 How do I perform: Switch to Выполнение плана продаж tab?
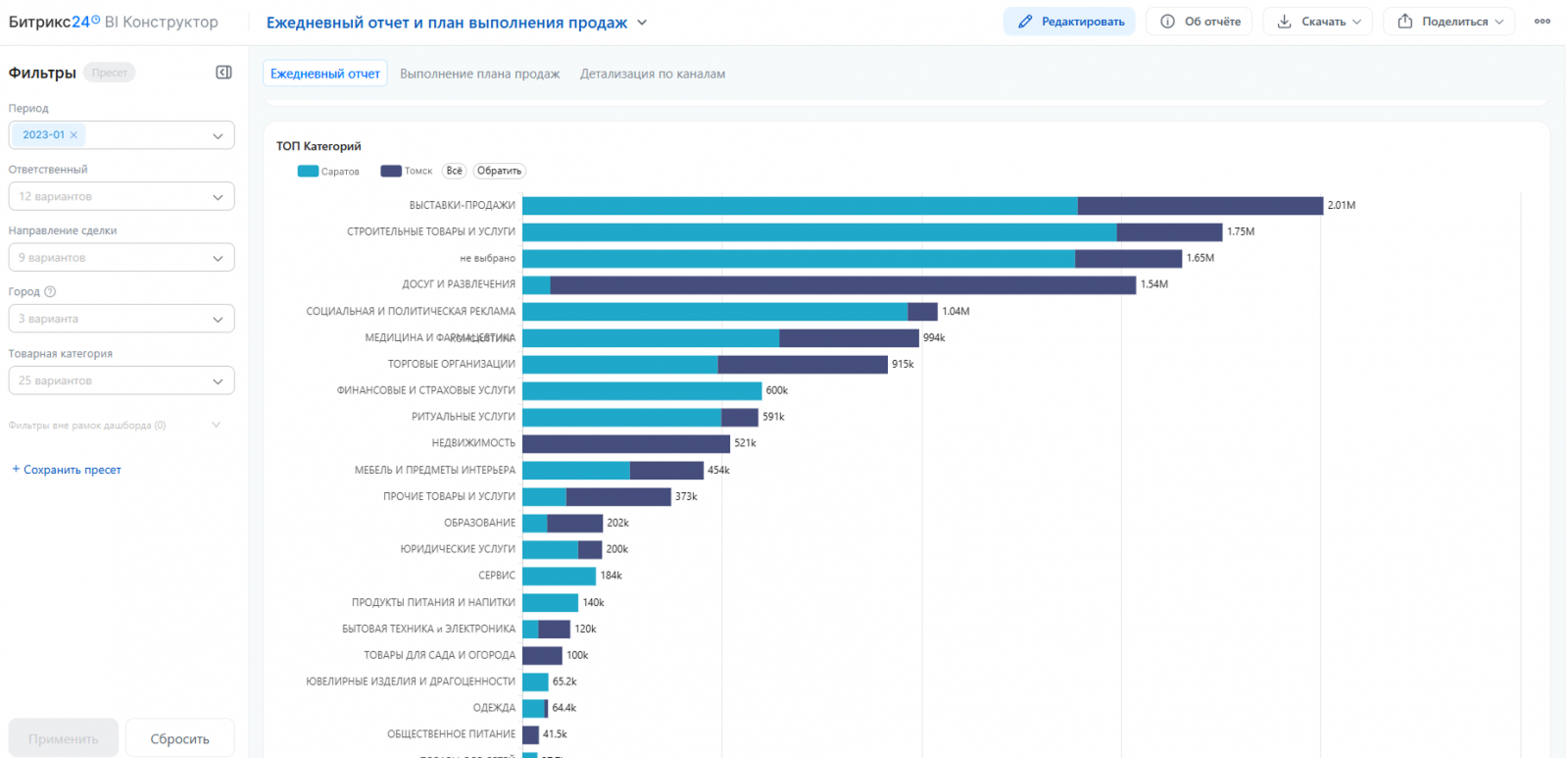click(479, 74)
